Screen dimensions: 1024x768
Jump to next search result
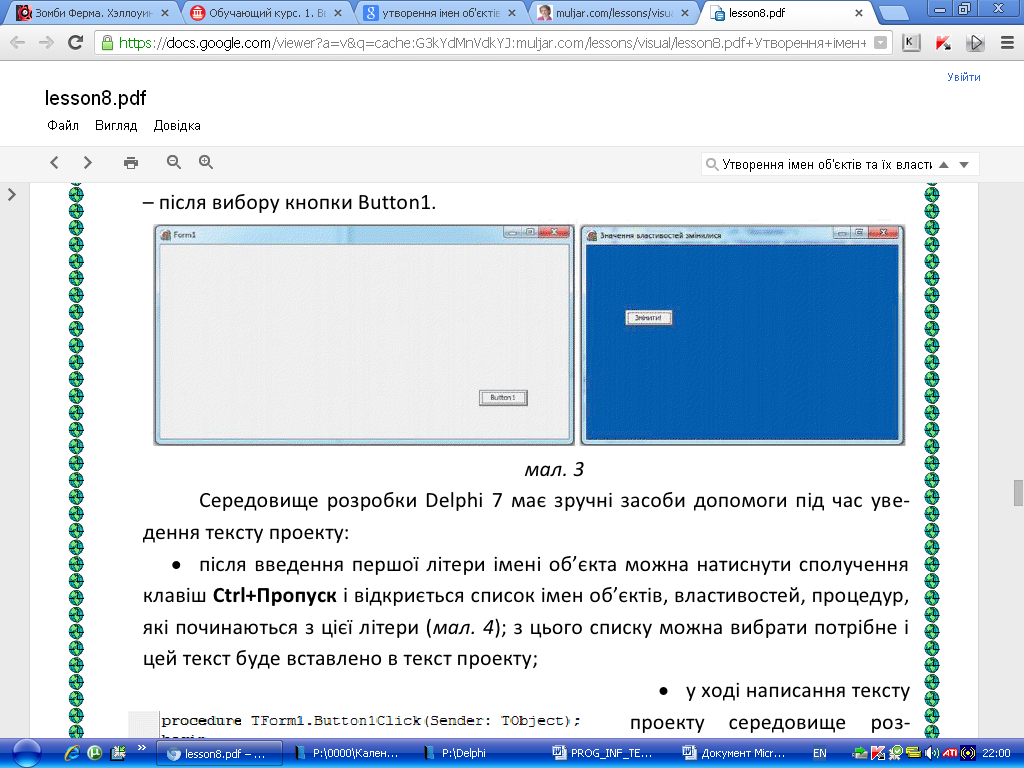964,165
